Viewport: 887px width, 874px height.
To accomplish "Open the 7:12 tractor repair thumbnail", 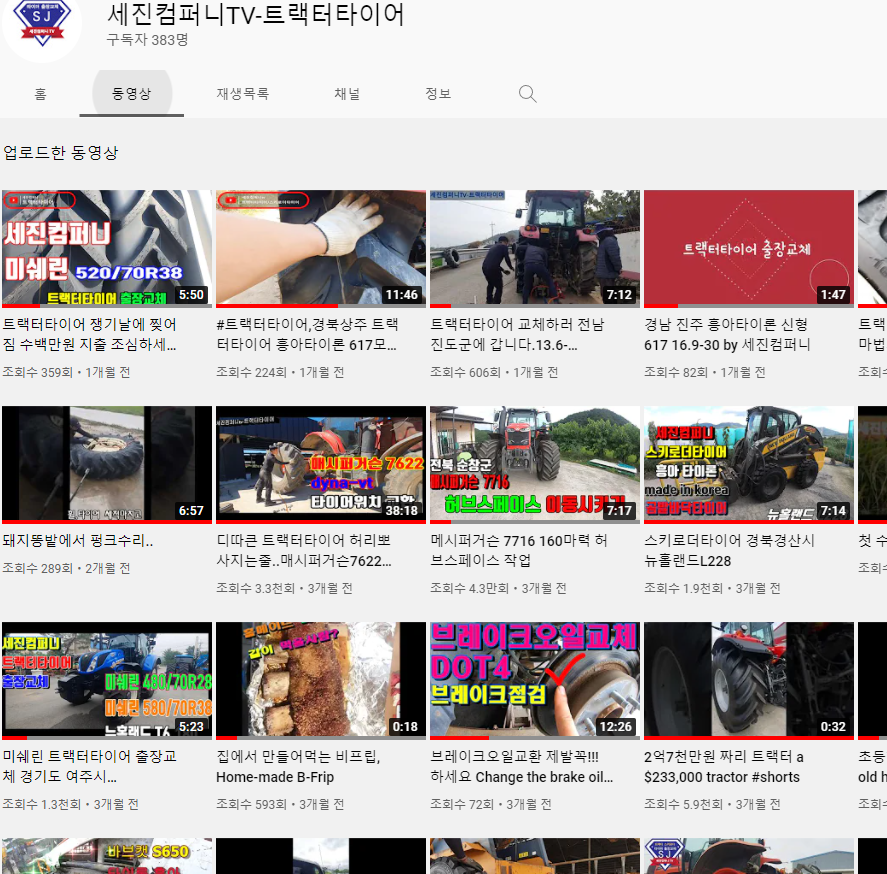I will (x=535, y=248).
